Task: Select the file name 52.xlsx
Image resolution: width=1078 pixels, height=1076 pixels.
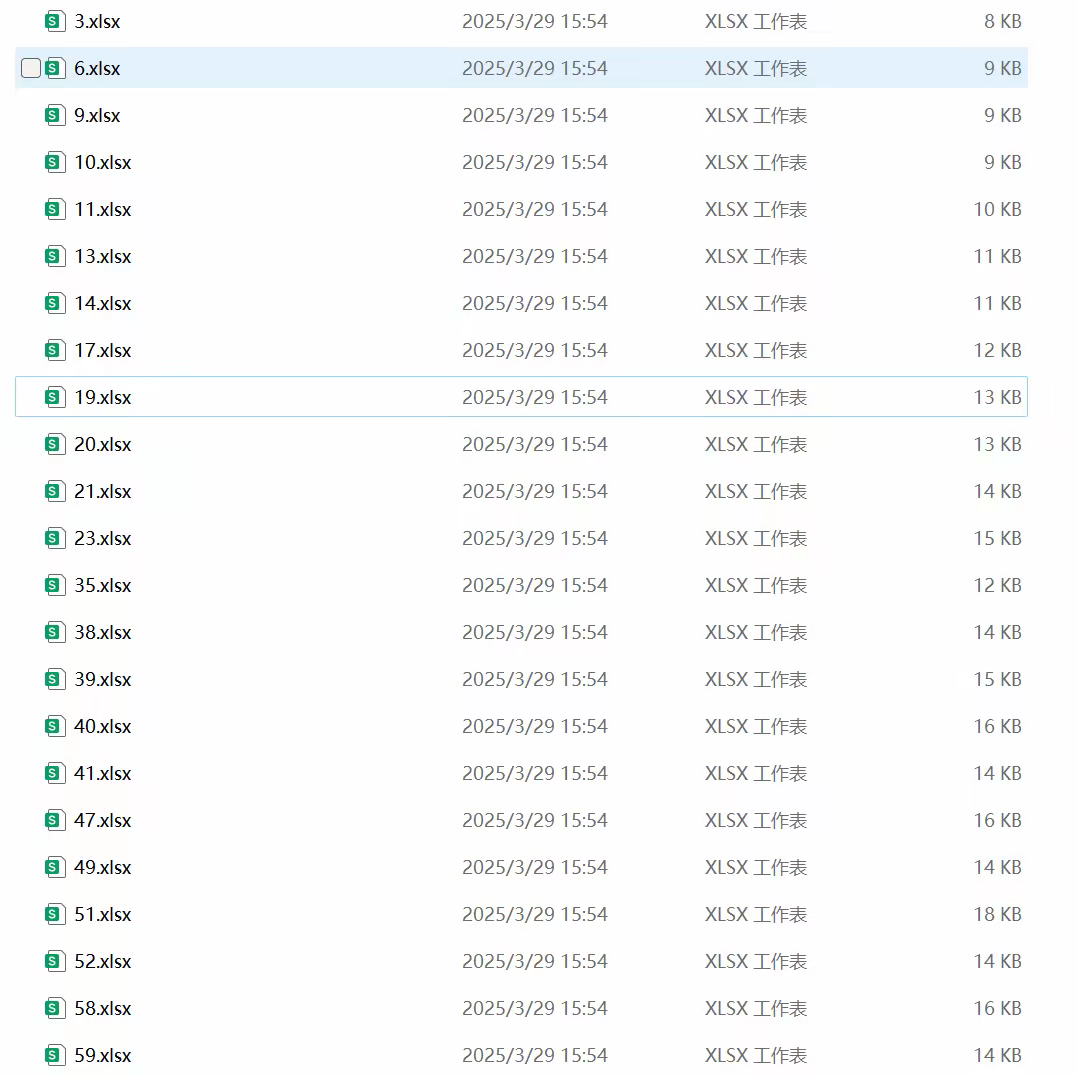Action: coord(102,961)
